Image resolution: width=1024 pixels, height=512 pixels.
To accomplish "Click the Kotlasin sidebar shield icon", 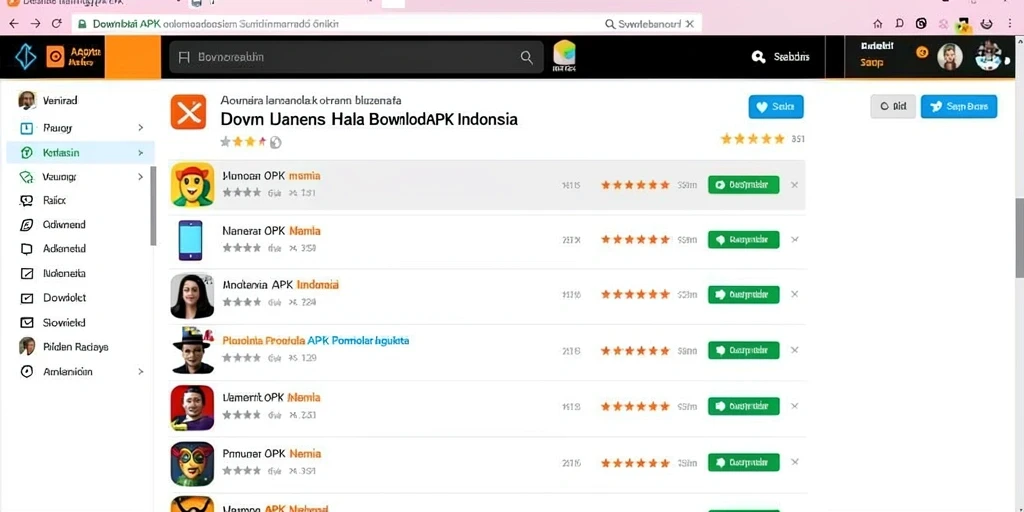I will [27, 153].
